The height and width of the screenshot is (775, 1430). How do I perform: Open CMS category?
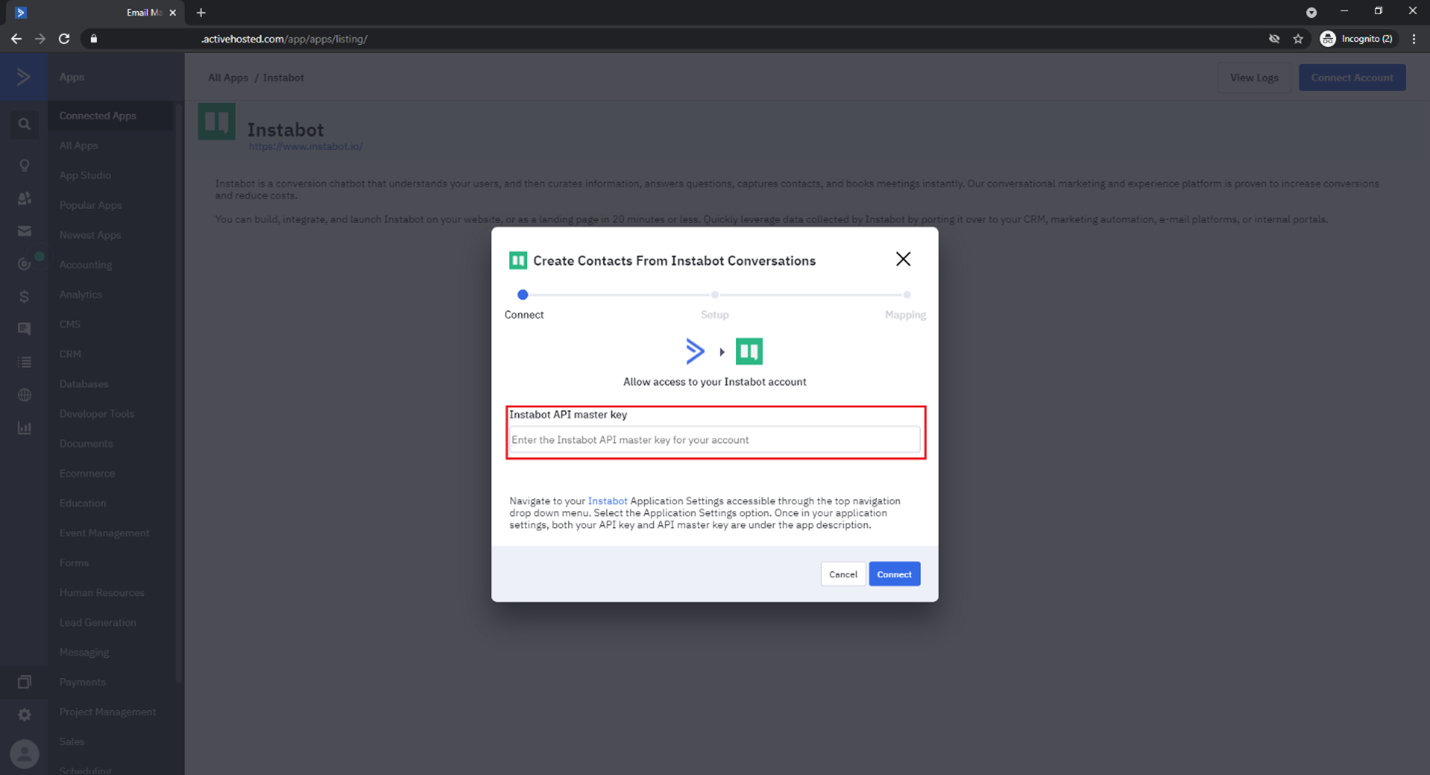click(69, 324)
